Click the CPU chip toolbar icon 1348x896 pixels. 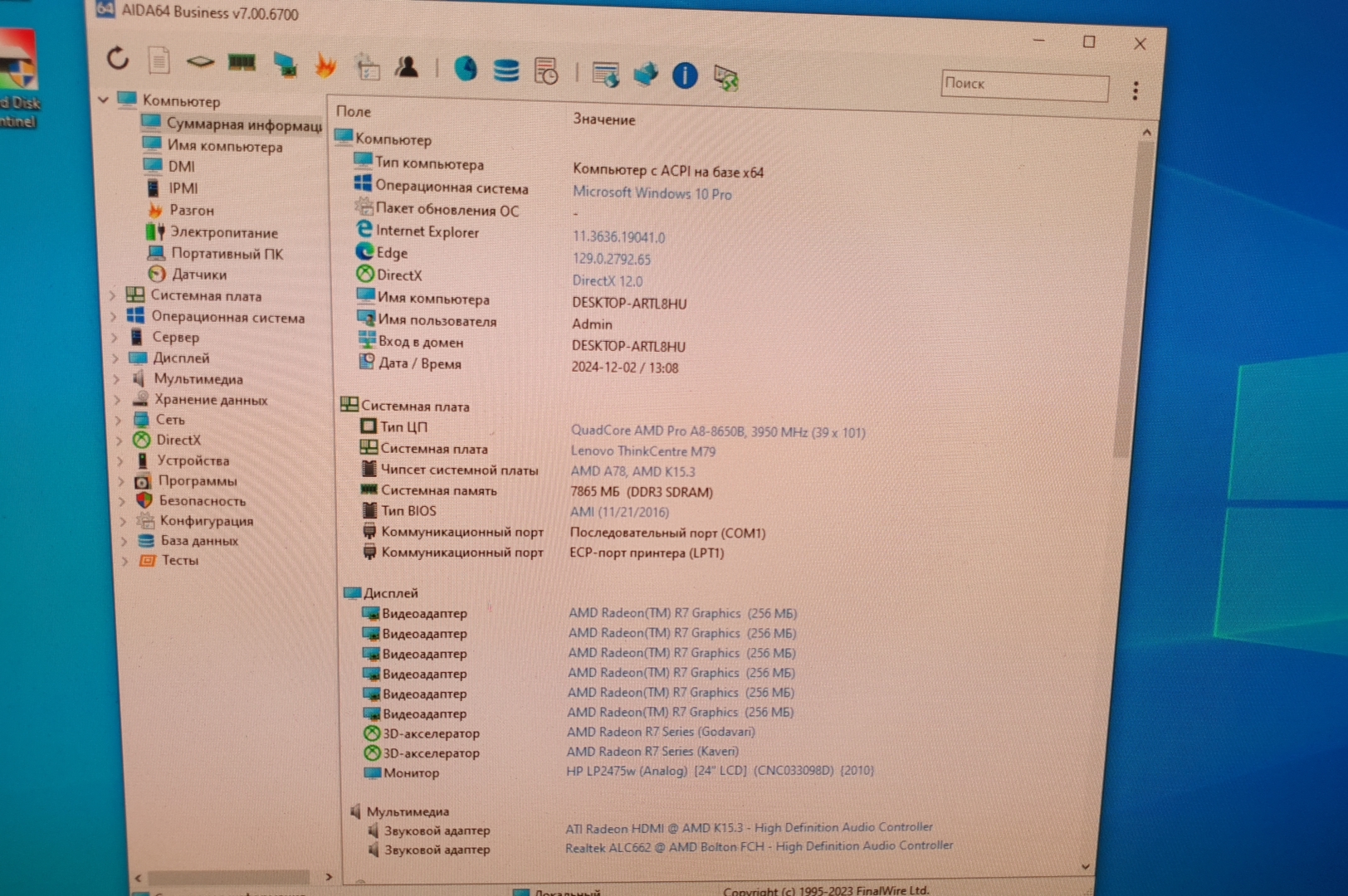click(200, 61)
